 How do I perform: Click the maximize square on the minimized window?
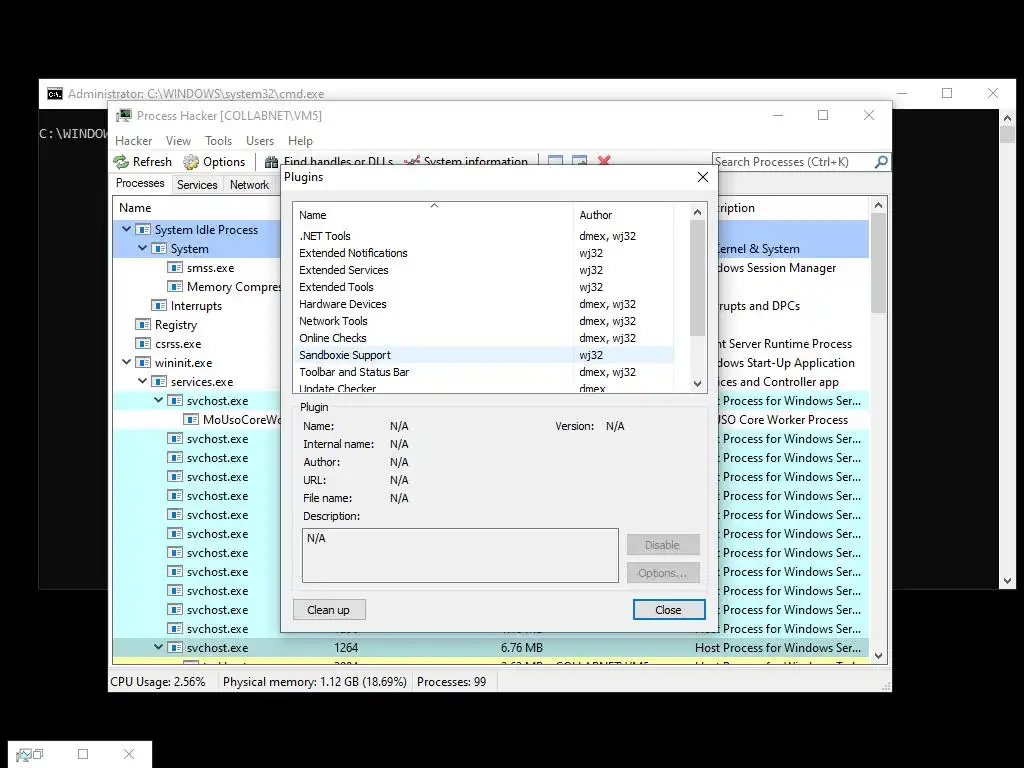(x=83, y=754)
